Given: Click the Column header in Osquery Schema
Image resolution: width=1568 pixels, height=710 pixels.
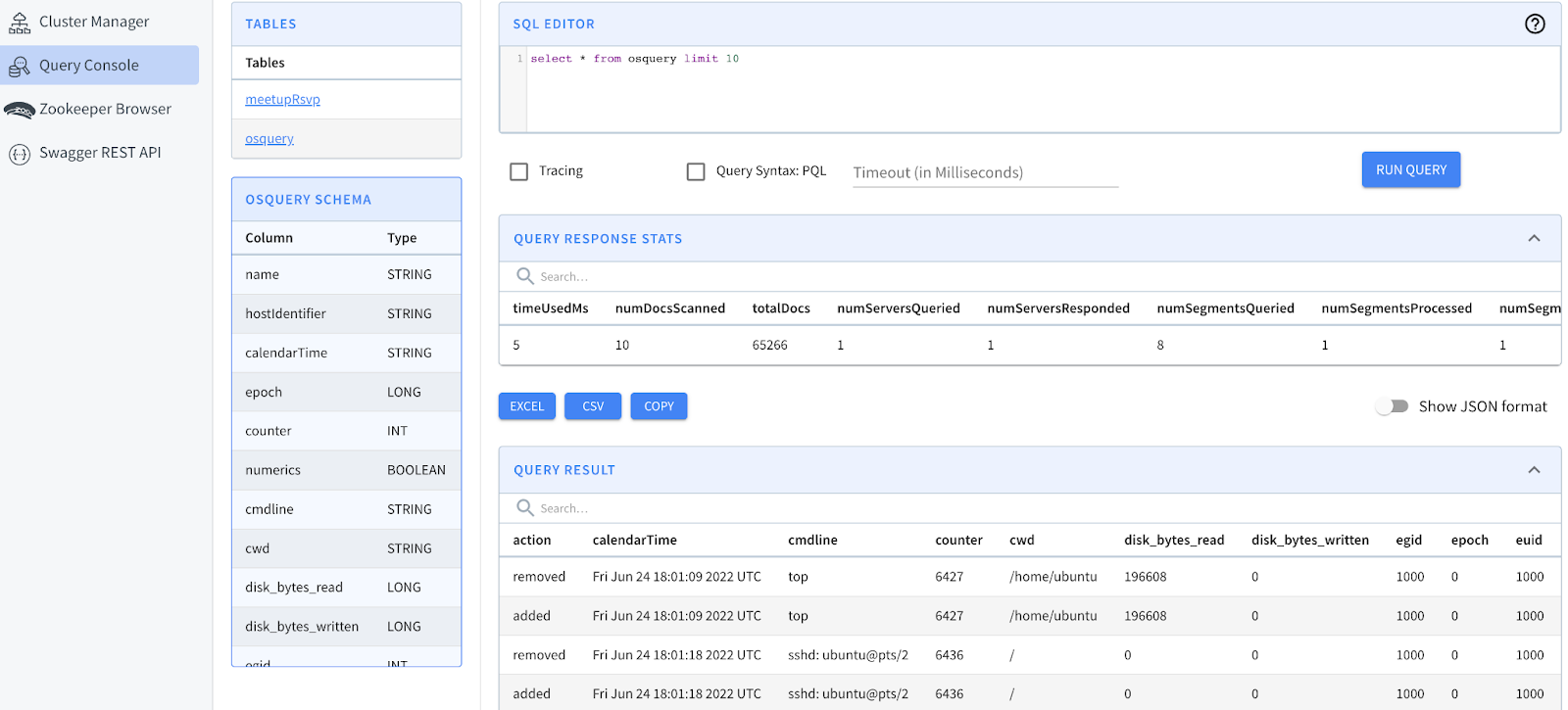Looking at the screenshot, I should click(269, 238).
